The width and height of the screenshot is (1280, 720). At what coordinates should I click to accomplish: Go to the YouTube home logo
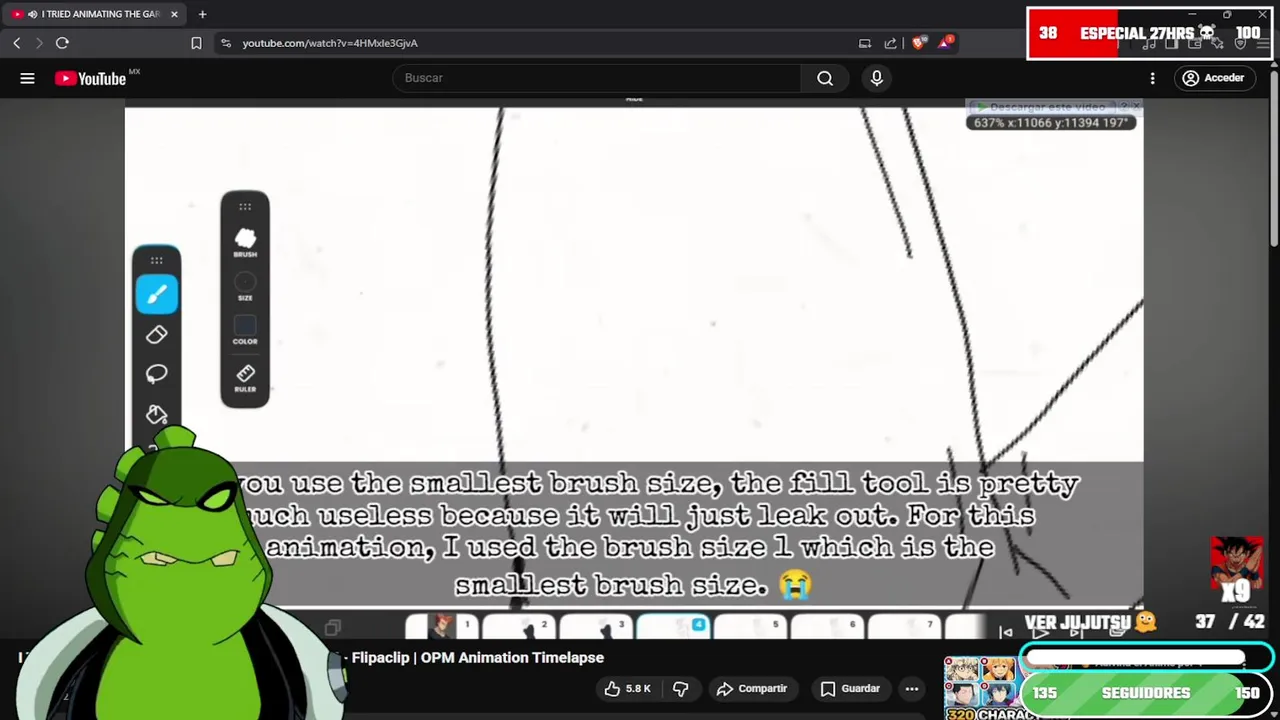click(x=90, y=78)
